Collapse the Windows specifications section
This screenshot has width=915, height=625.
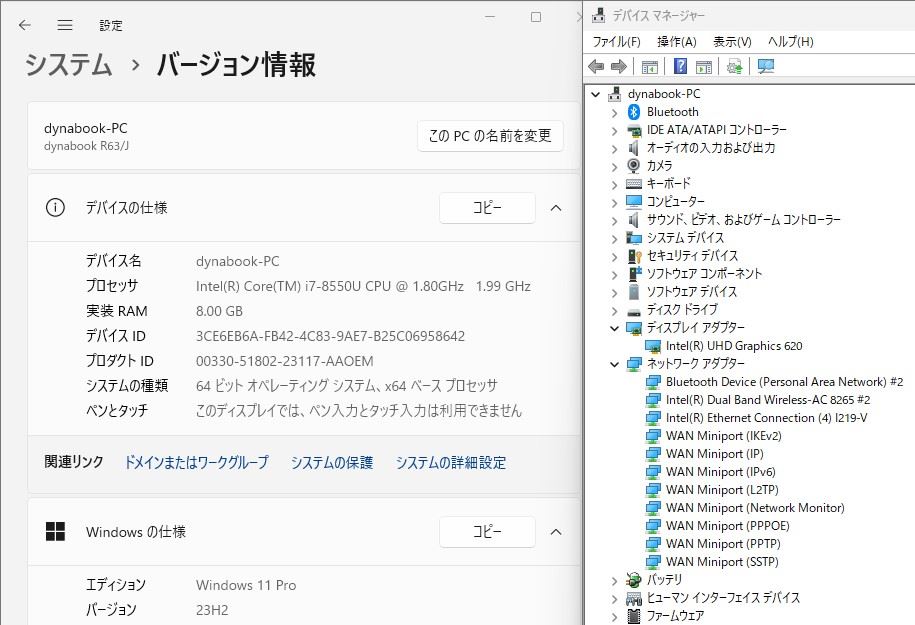[556, 532]
